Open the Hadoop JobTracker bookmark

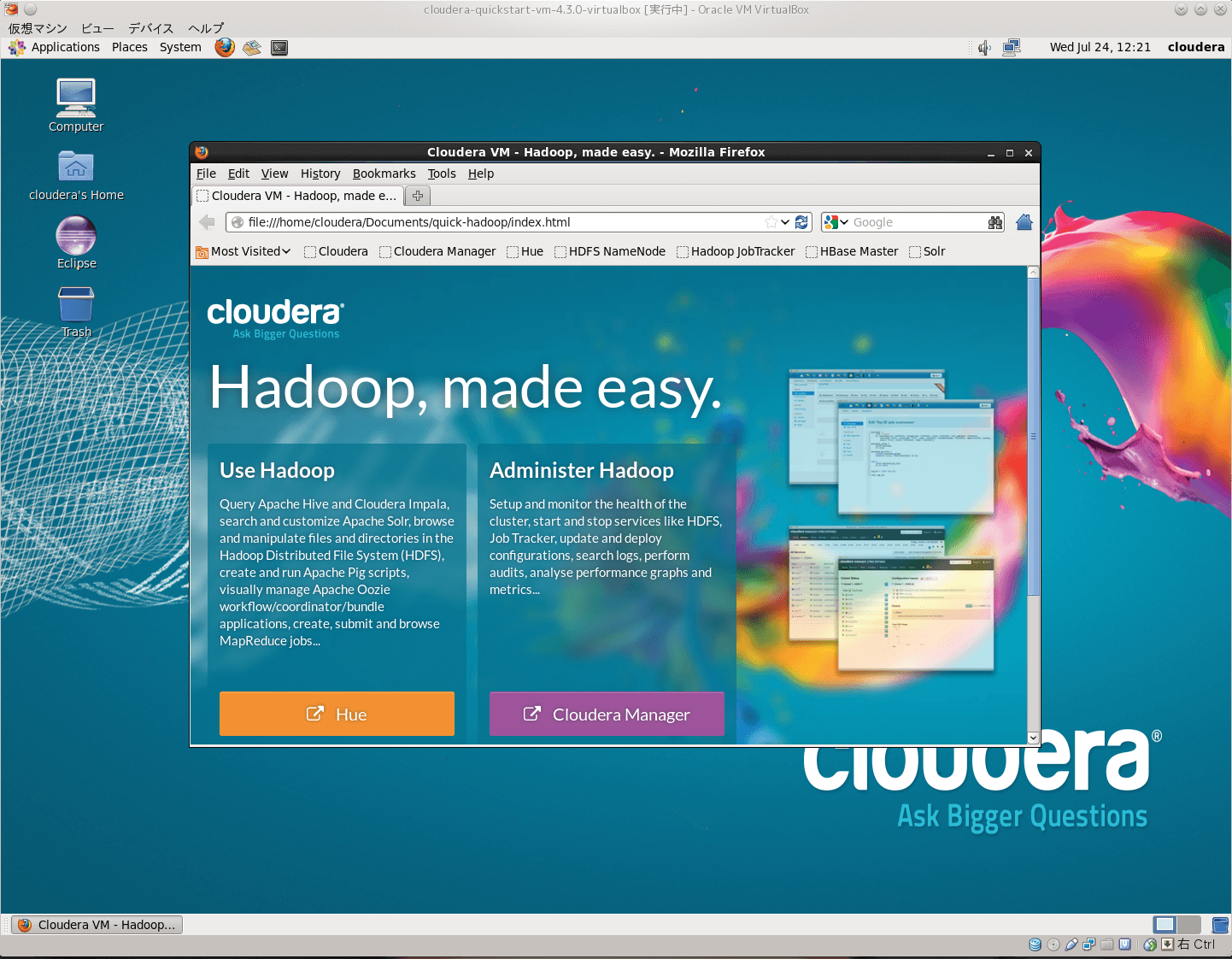coord(736,251)
